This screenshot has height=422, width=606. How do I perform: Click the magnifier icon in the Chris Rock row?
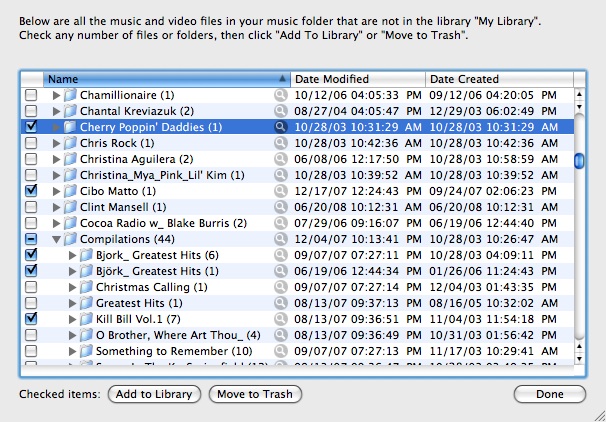pos(281,143)
